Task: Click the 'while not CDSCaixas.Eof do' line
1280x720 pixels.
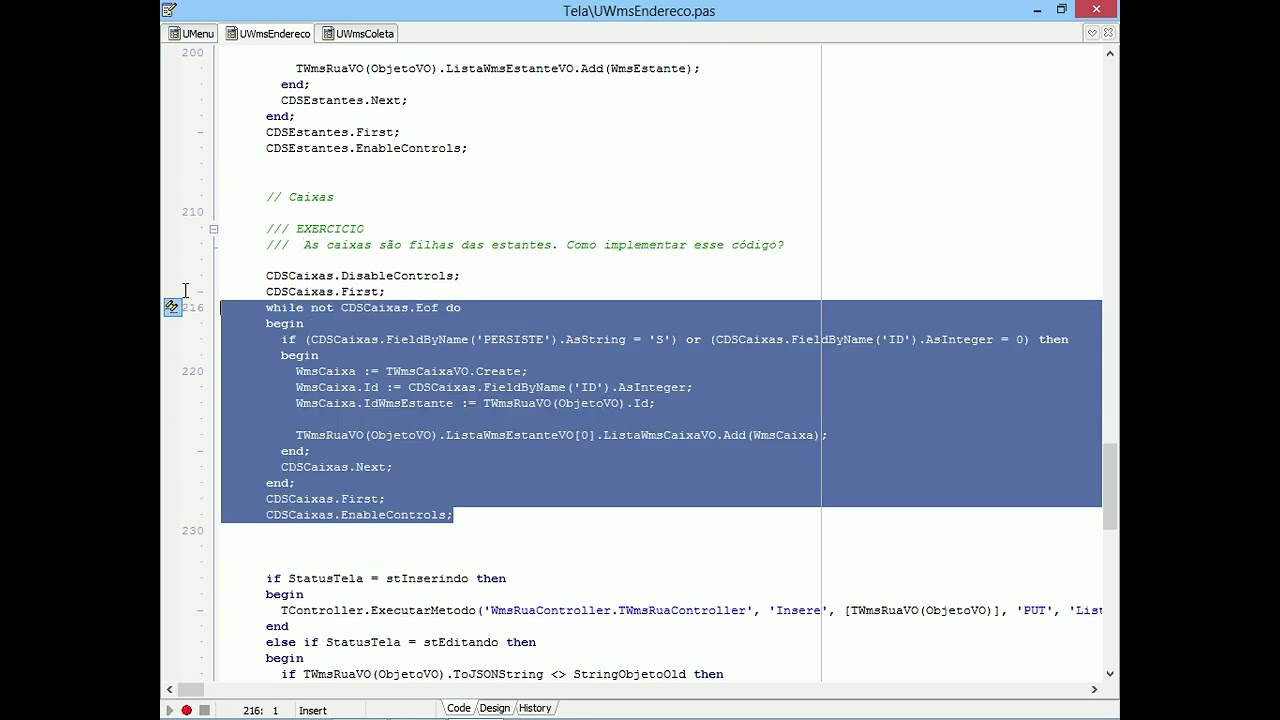Action: pyautogui.click(x=363, y=308)
